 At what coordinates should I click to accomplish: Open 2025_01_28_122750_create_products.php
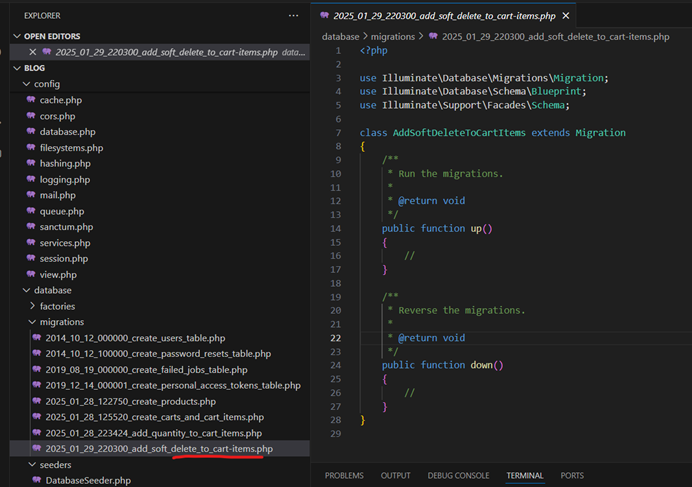coord(131,401)
